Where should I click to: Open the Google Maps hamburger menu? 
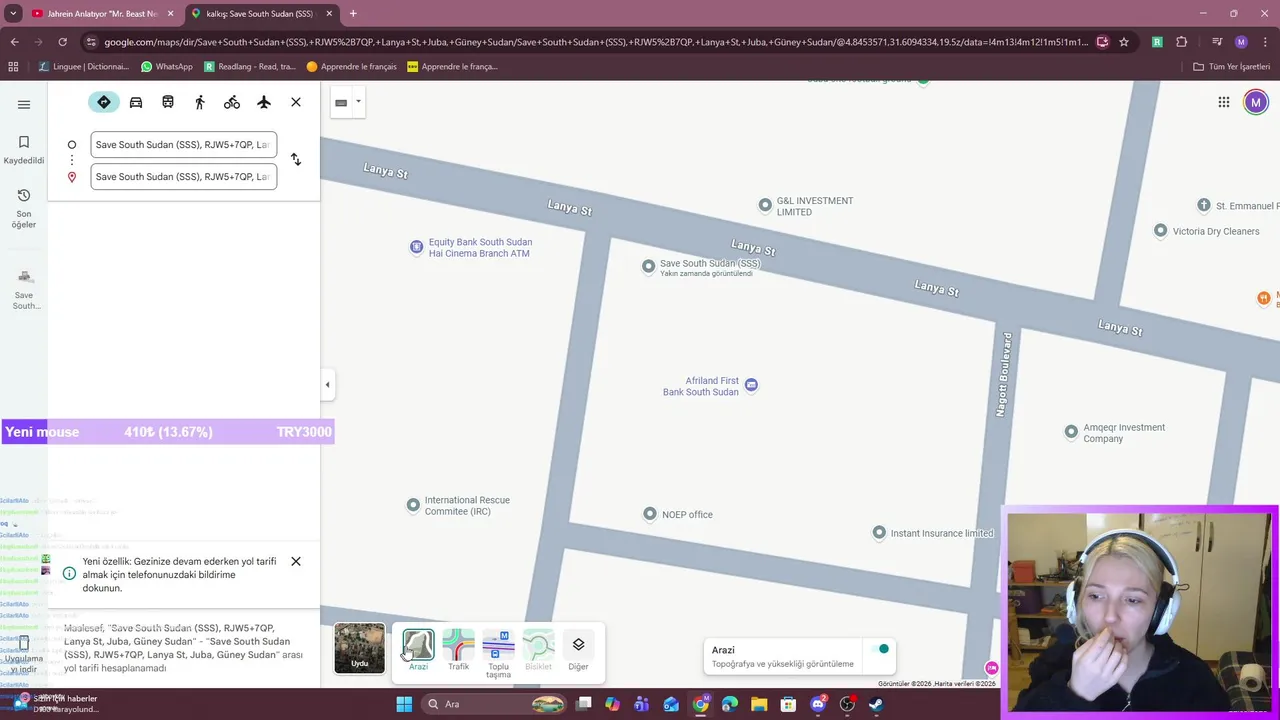pyautogui.click(x=24, y=104)
